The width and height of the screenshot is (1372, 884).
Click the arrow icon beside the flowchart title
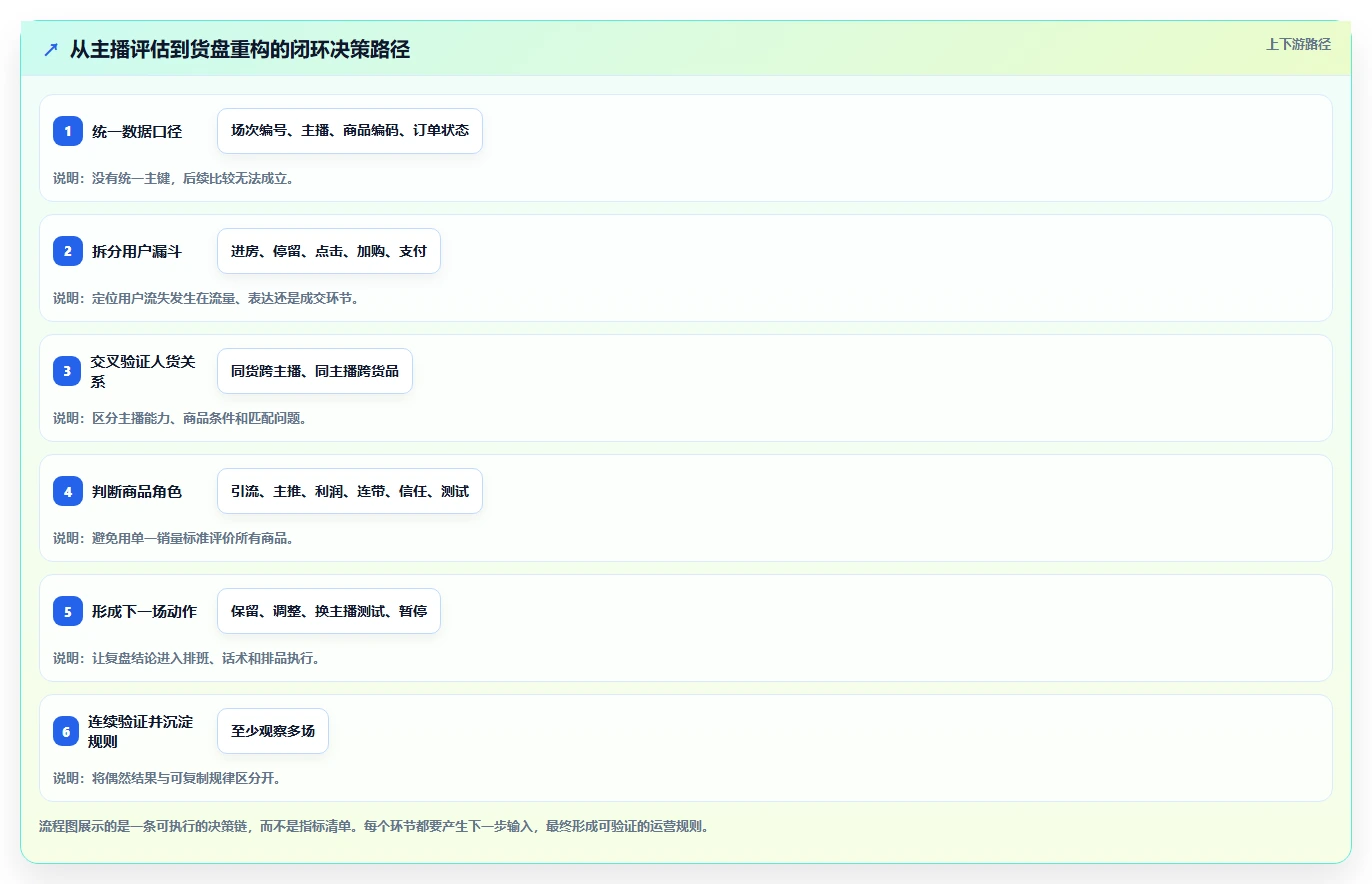(51, 49)
